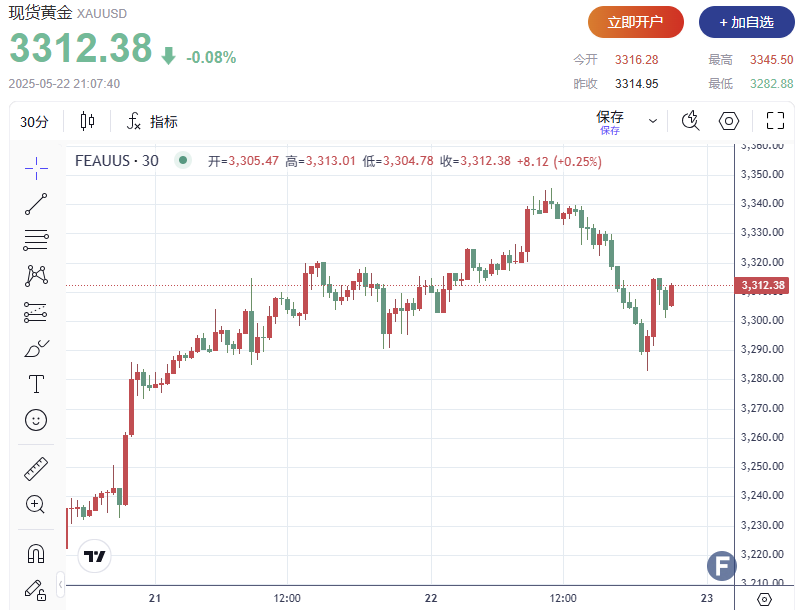Open the emoji icons tool
797x610 pixels.
pyautogui.click(x=36, y=420)
